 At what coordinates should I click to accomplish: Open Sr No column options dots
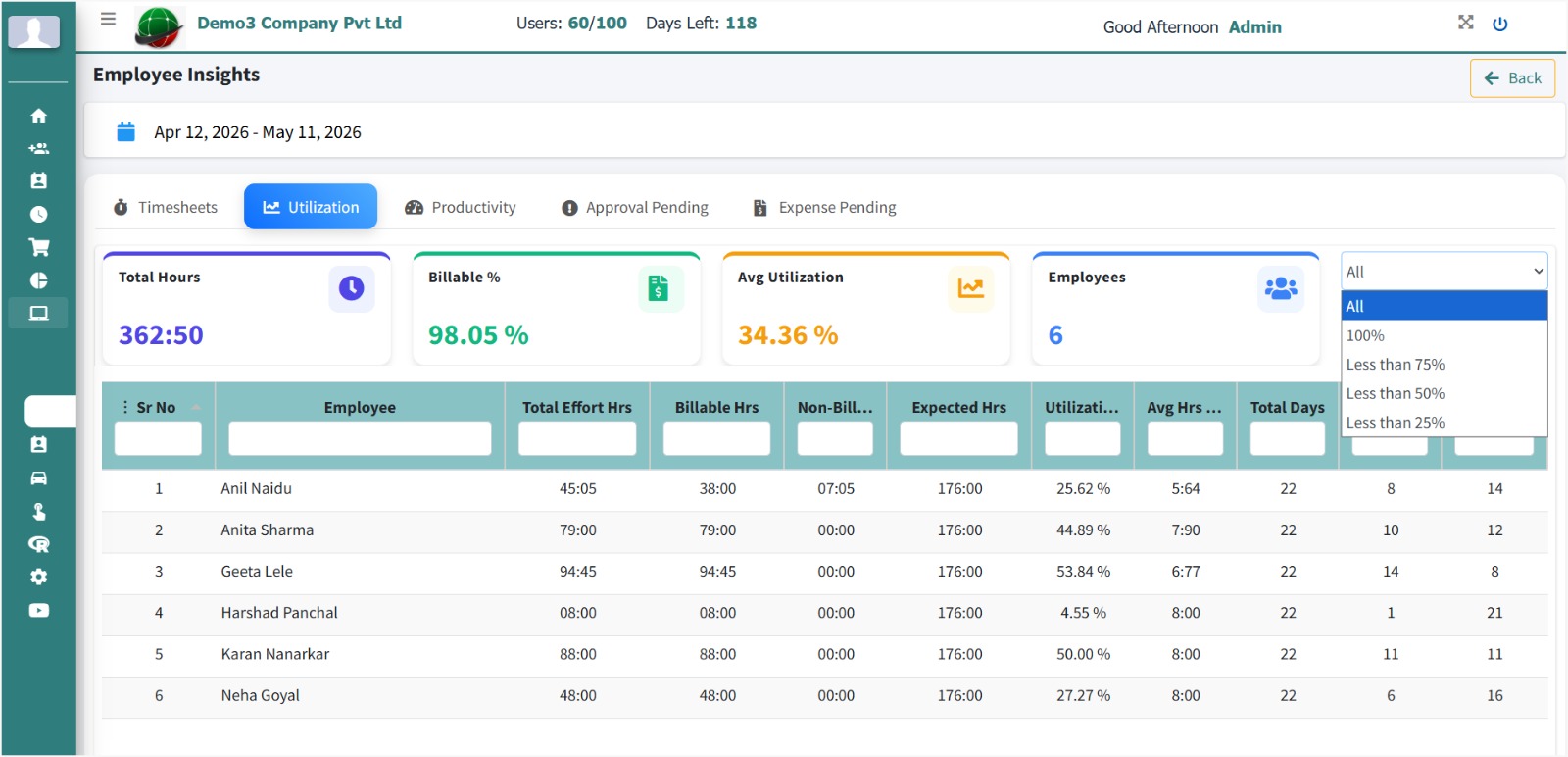click(125, 407)
